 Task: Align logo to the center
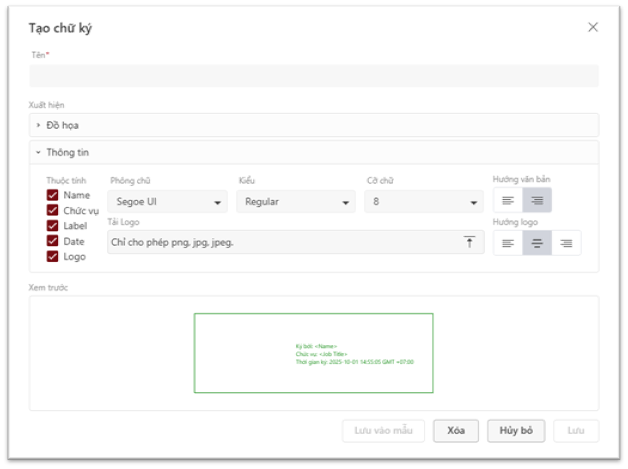[537, 243]
